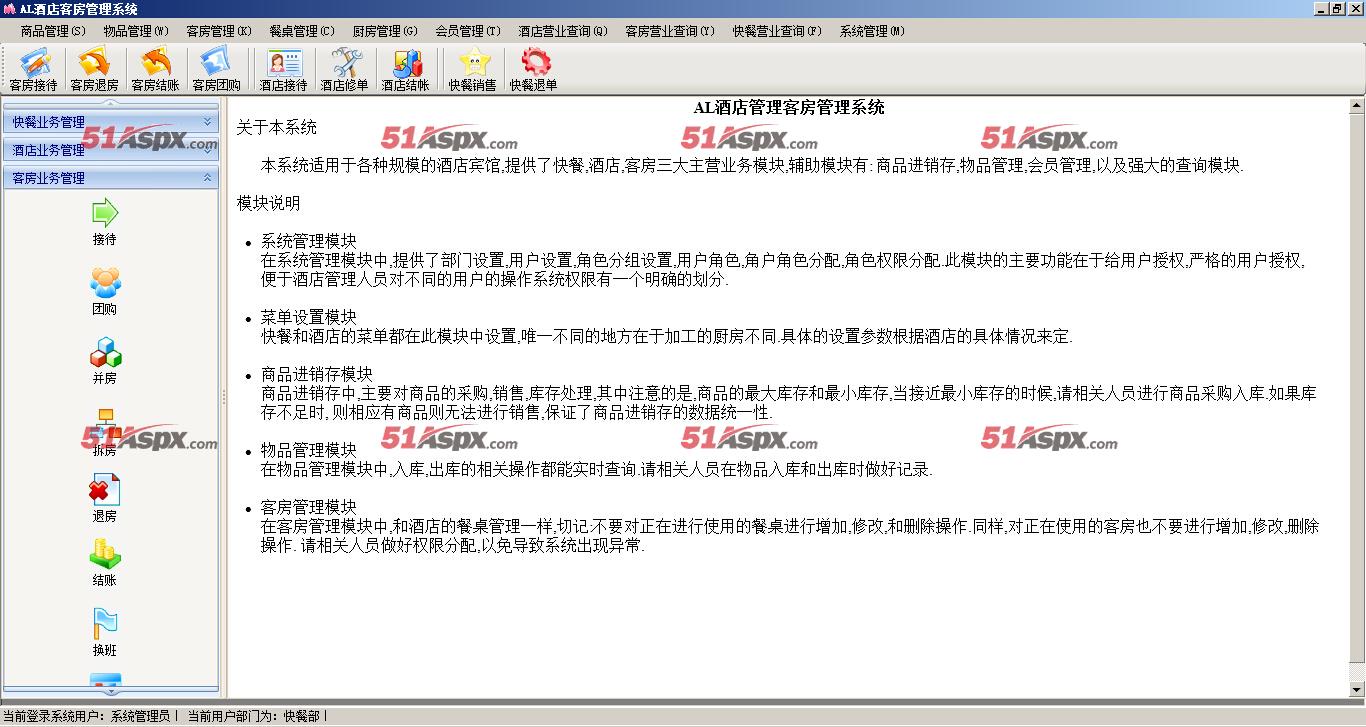Click the 快餐退单 toolbar icon

pyautogui.click(x=533, y=70)
